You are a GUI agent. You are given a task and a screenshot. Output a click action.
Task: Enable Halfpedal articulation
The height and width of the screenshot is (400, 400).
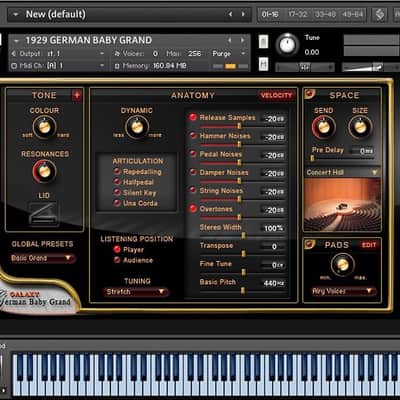(x=117, y=182)
